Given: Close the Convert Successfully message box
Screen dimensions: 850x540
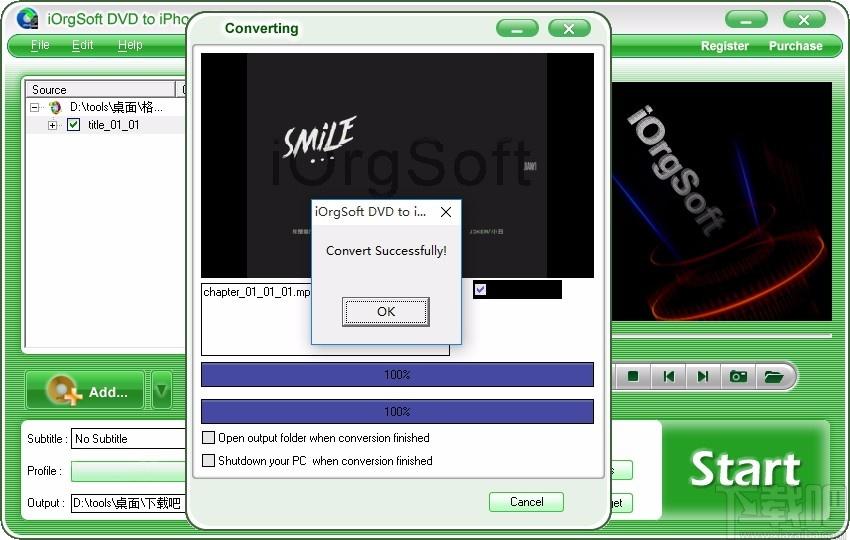Looking at the screenshot, I should pos(446,212).
